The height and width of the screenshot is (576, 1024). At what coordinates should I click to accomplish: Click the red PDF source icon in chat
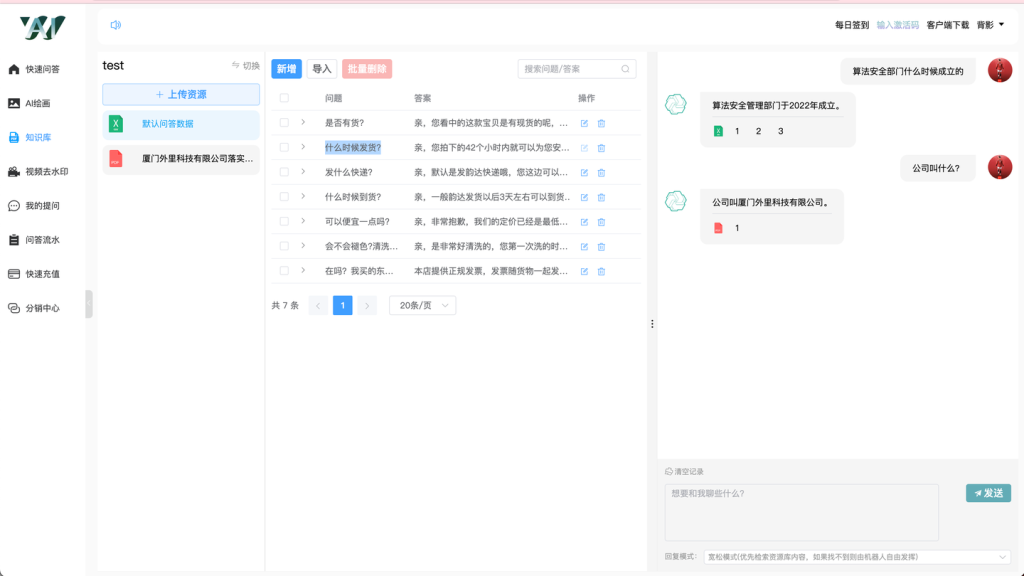[718, 229]
